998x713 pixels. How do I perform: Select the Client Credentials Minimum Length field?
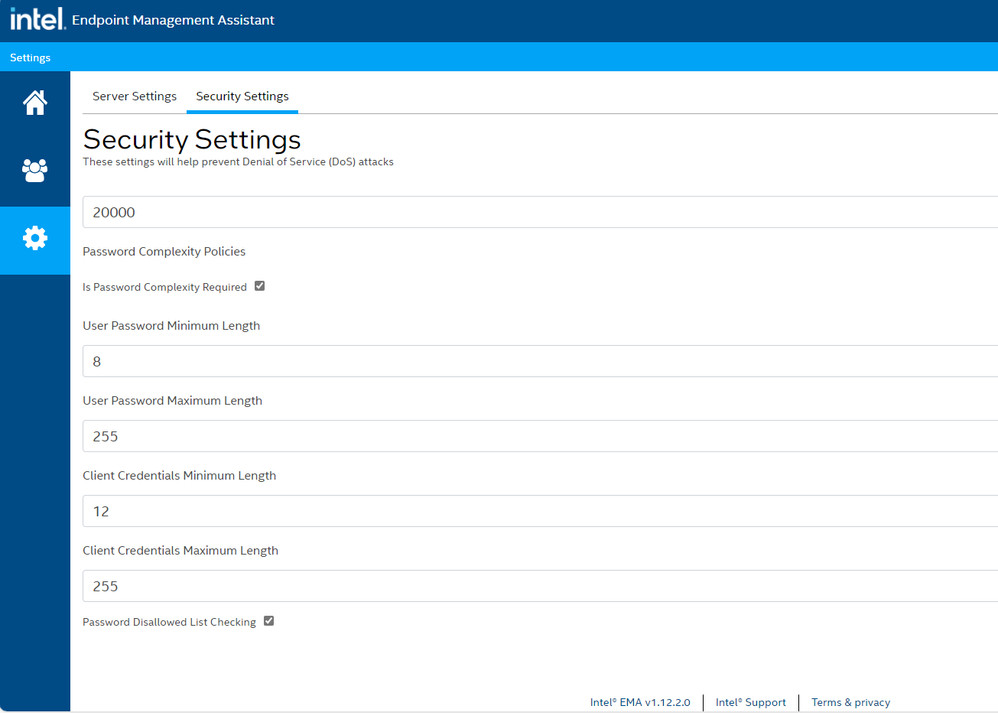point(540,511)
